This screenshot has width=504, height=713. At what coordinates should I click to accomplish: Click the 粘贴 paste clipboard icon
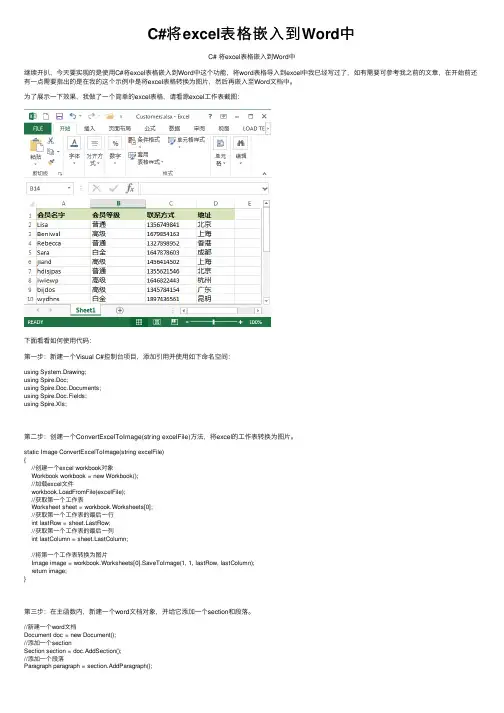point(36,146)
